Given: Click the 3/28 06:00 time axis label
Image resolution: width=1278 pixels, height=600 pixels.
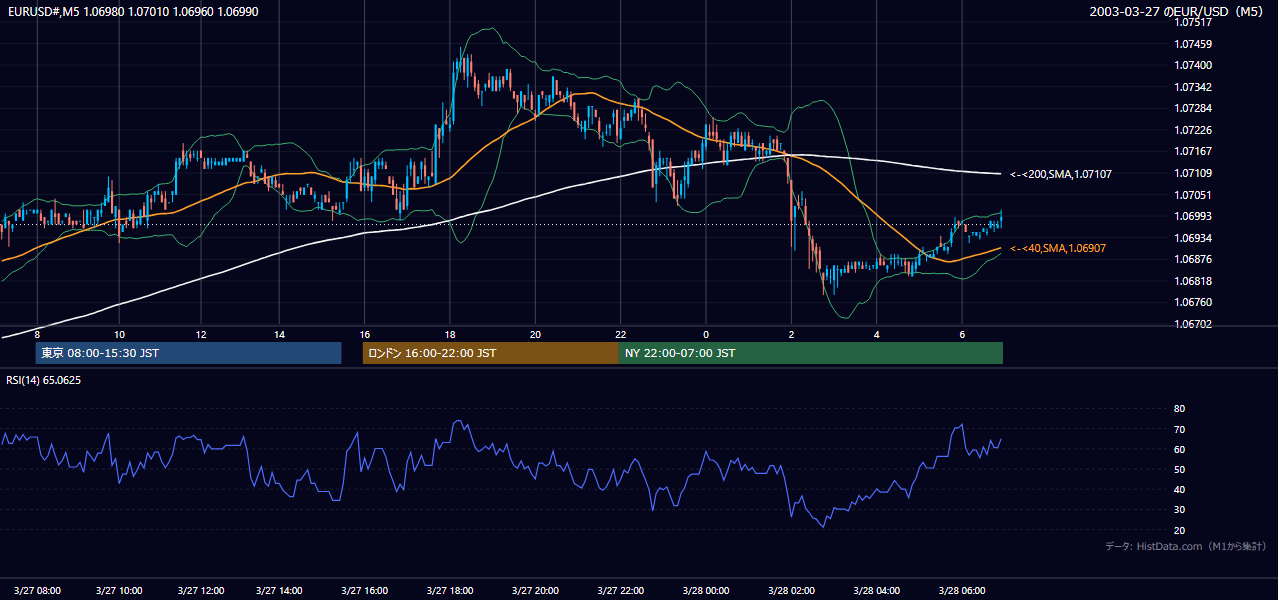Looking at the screenshot, I should pyautogui.click(x=962, y=590).
